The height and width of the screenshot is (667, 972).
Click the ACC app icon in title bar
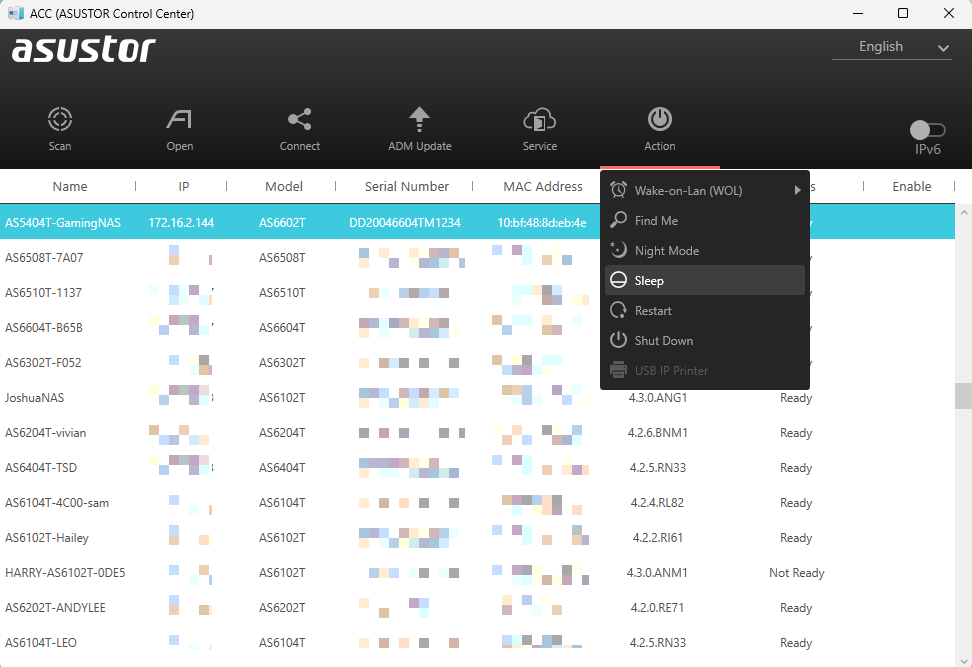coord(15,13)
